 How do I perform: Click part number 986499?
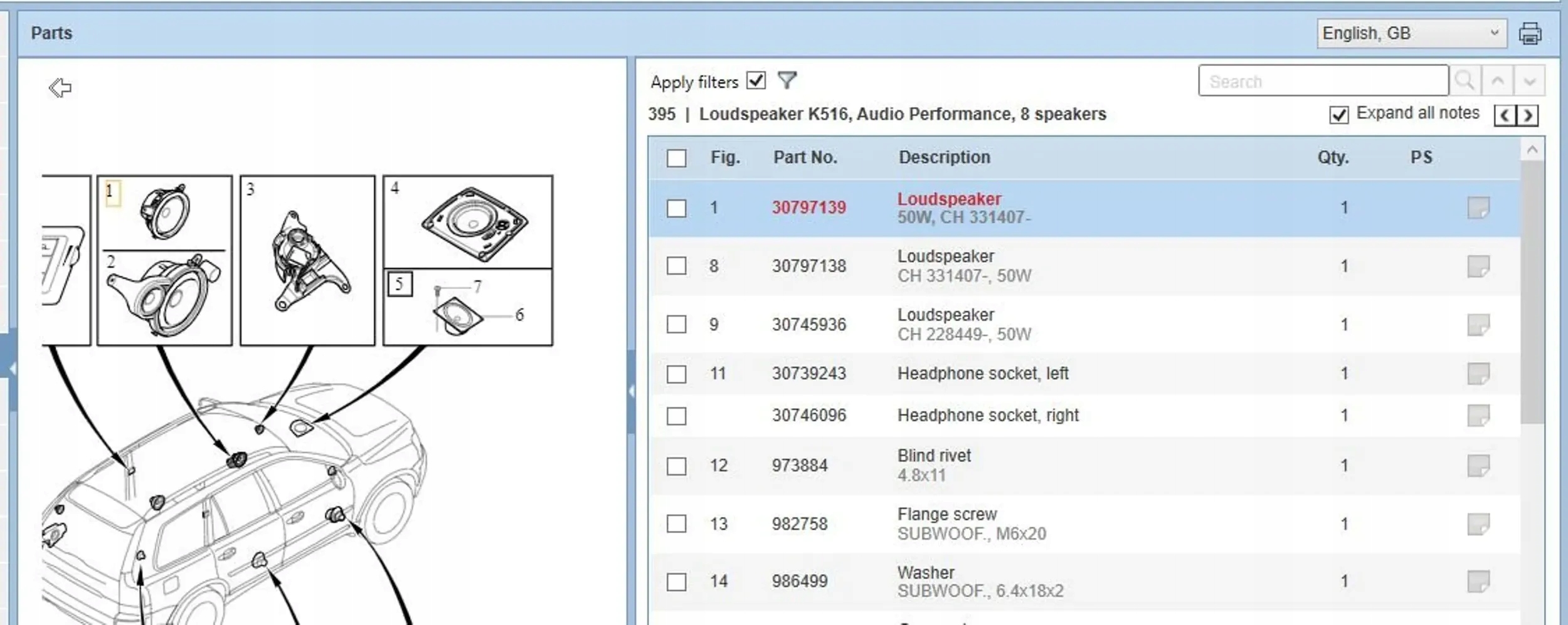pos(800,581)
